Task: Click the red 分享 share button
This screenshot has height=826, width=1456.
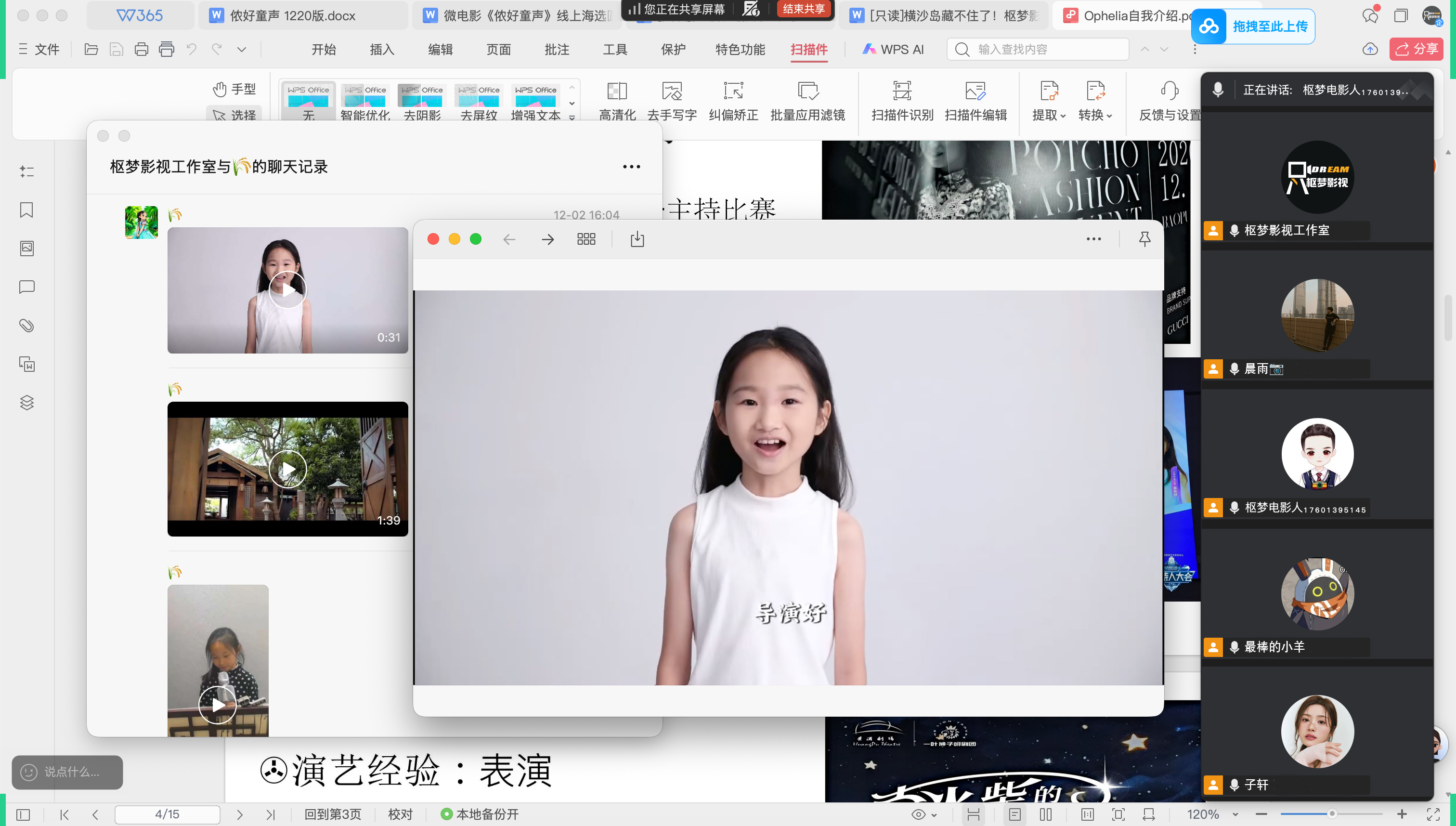Action: 1416,50
